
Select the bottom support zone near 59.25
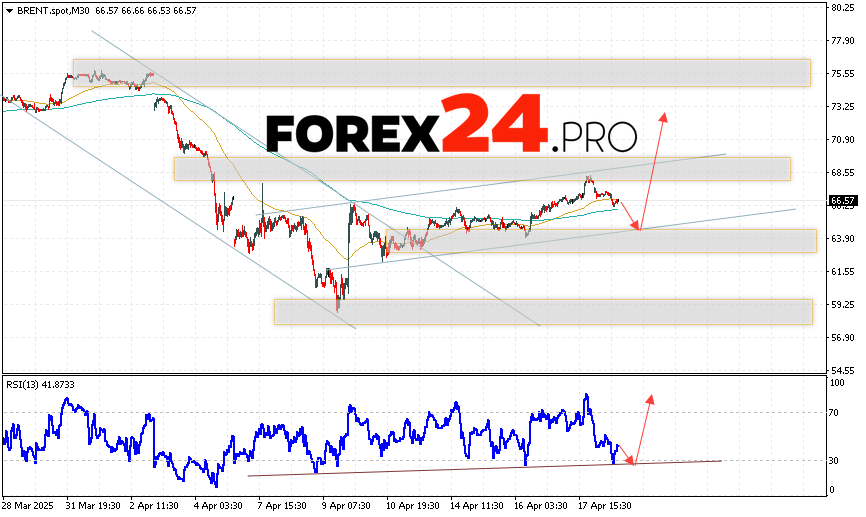click(542, 311)
